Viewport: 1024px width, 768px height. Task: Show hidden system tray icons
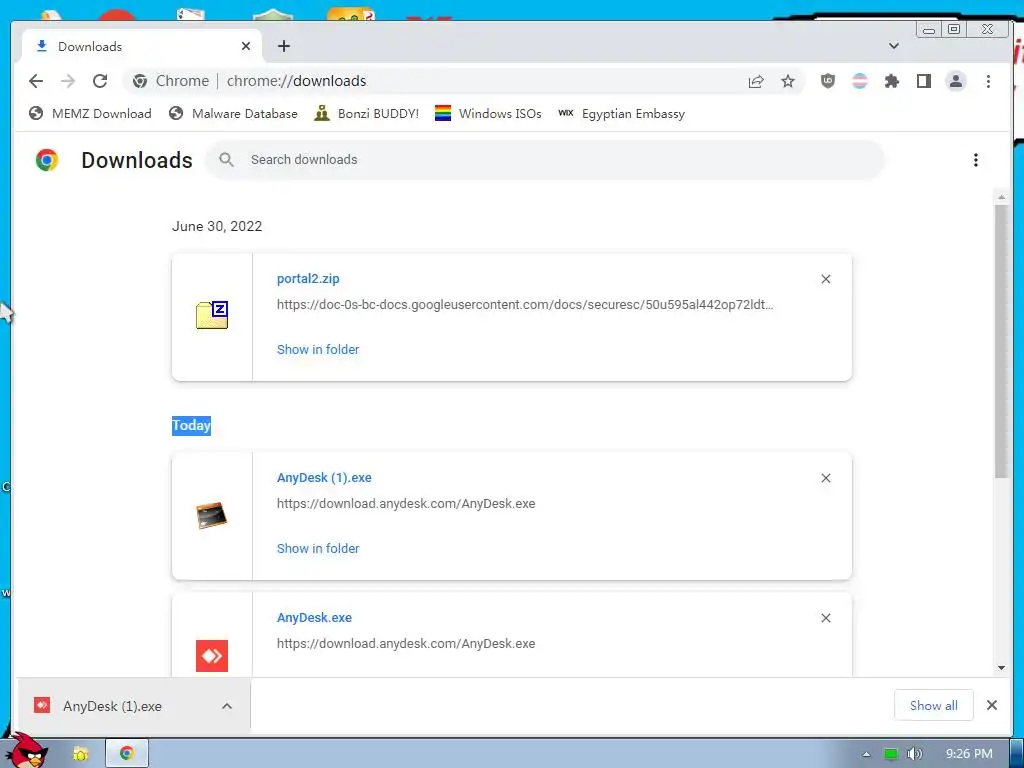866,754
